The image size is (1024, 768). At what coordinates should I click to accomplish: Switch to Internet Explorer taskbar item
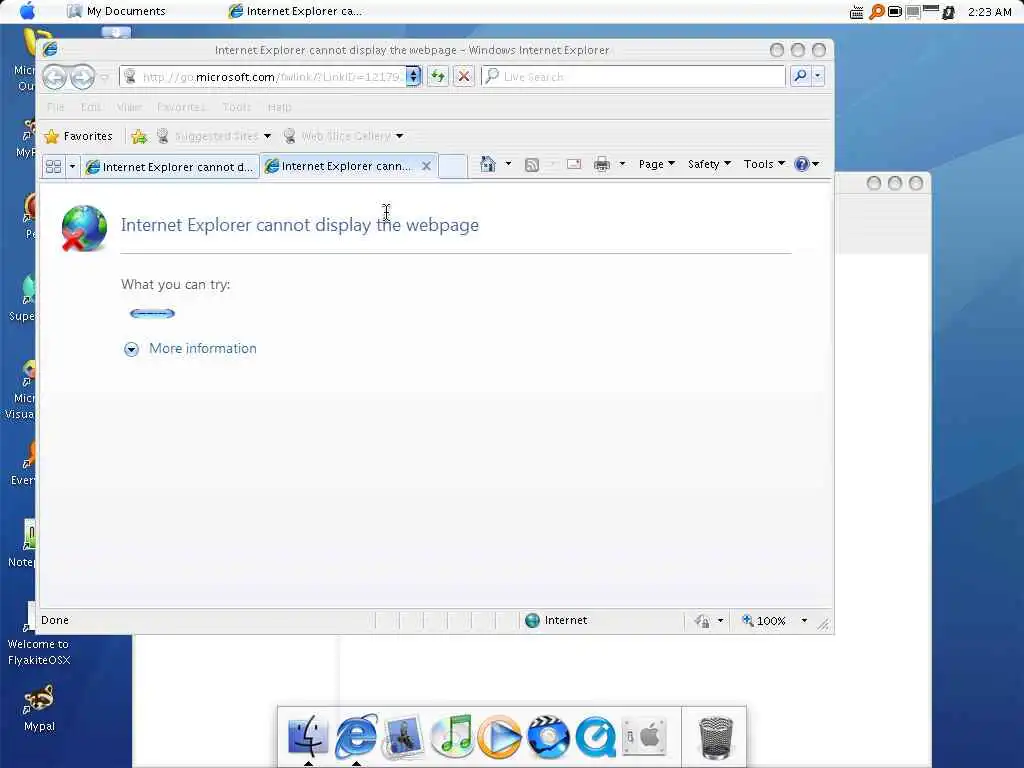[295, 11]
